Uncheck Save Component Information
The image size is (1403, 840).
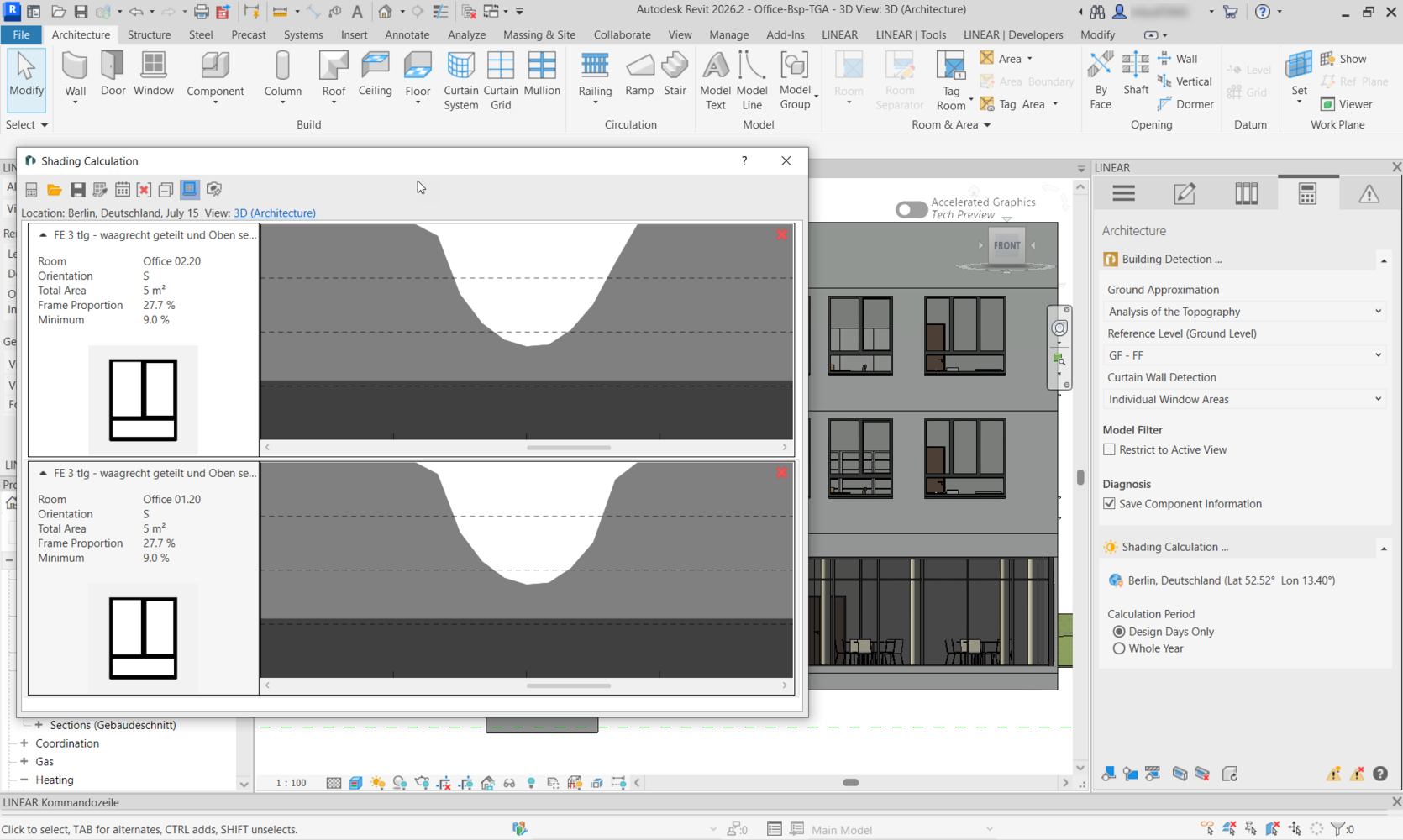click(x=1110, y=504)
